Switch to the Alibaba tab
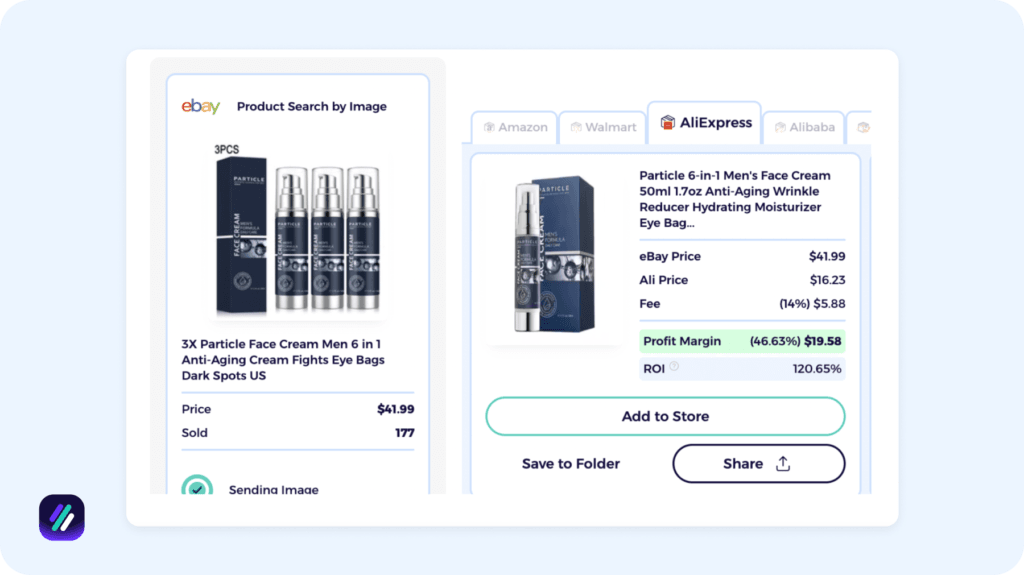This screenshot has width=1024, height=575. click(x=805, y=127)
